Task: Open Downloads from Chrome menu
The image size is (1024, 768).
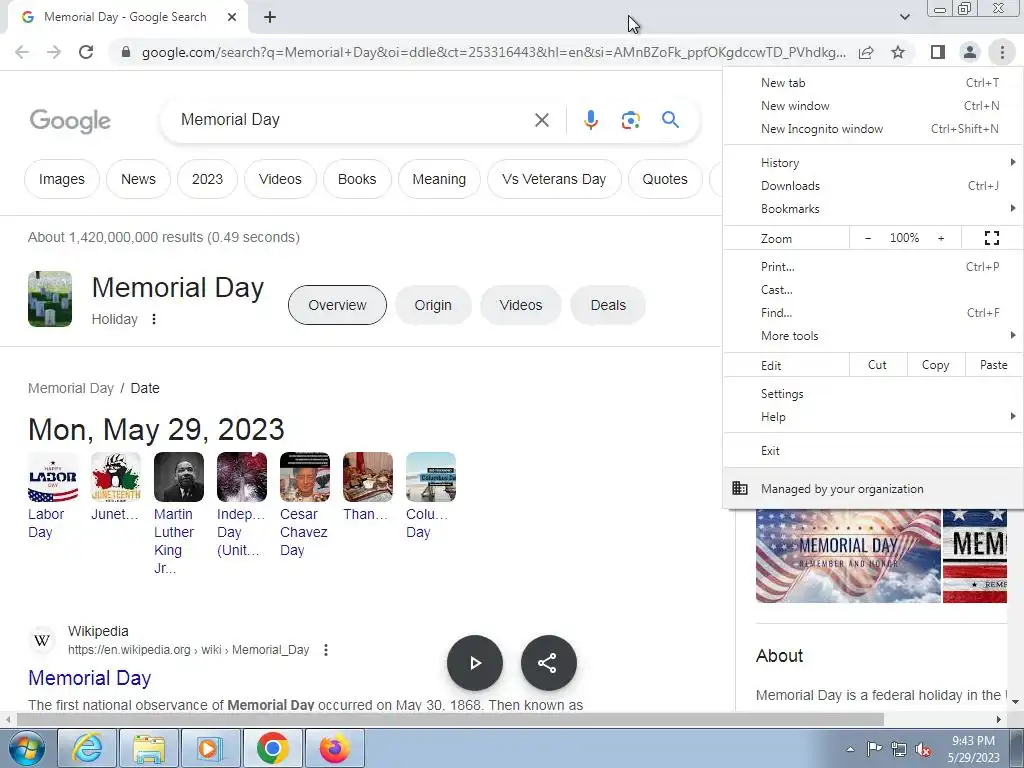Action: pyautogui.click(x=873, y=185)
